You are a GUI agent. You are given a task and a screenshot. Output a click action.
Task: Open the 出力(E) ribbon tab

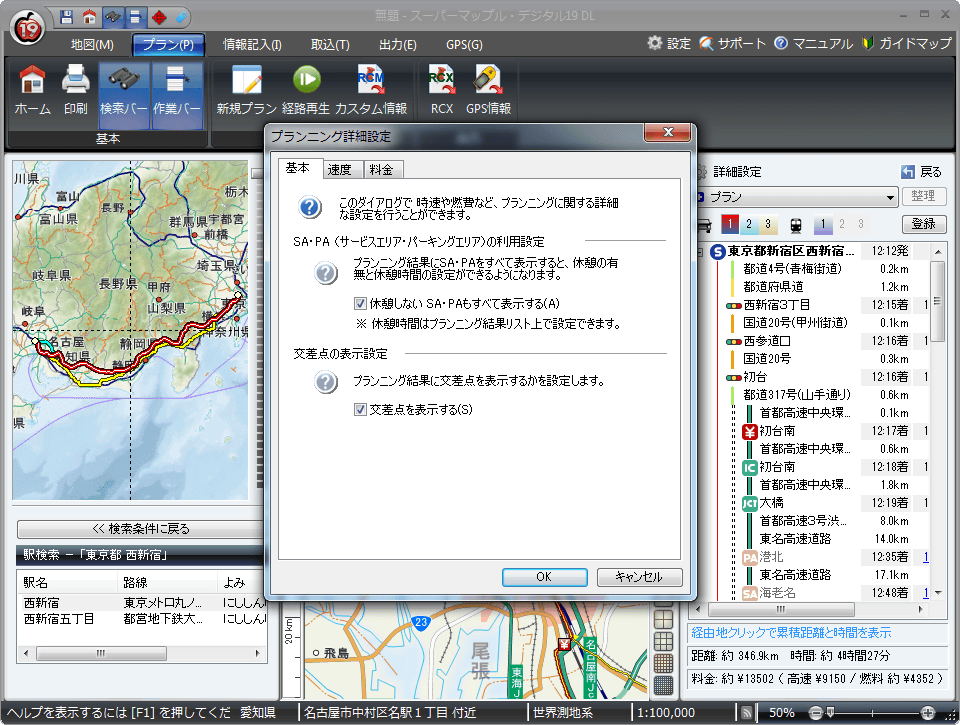tap(397, 45)
